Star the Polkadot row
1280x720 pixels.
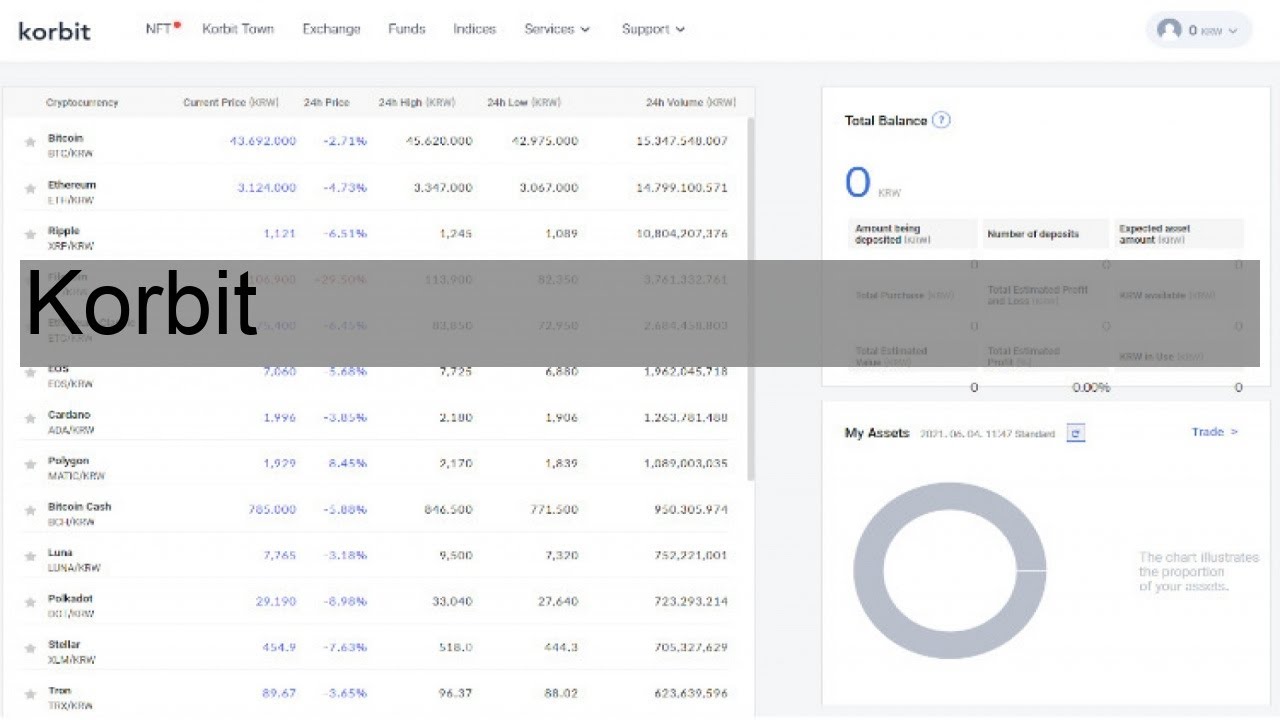tap(30, 602)
